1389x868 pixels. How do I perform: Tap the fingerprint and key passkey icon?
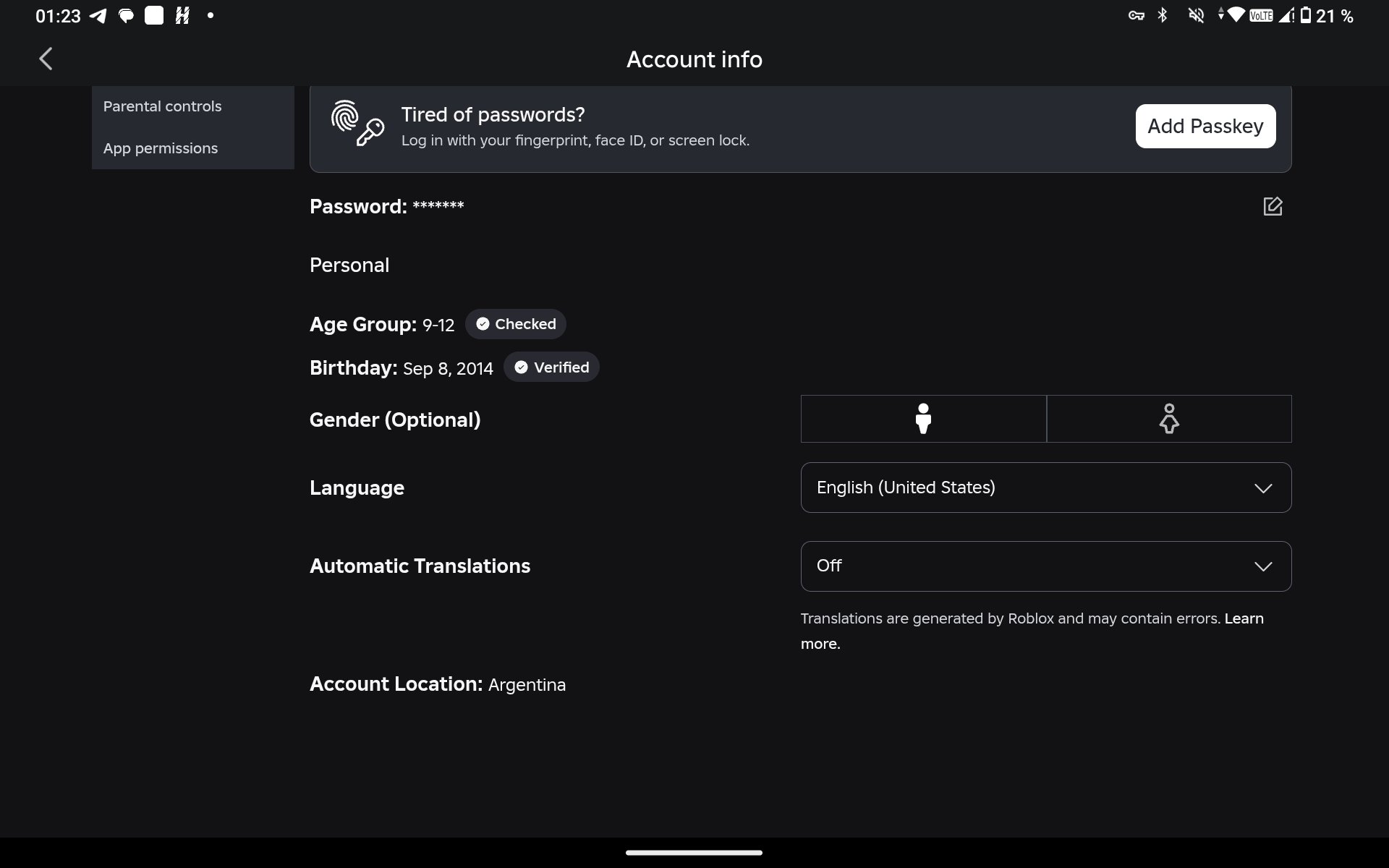357,124
